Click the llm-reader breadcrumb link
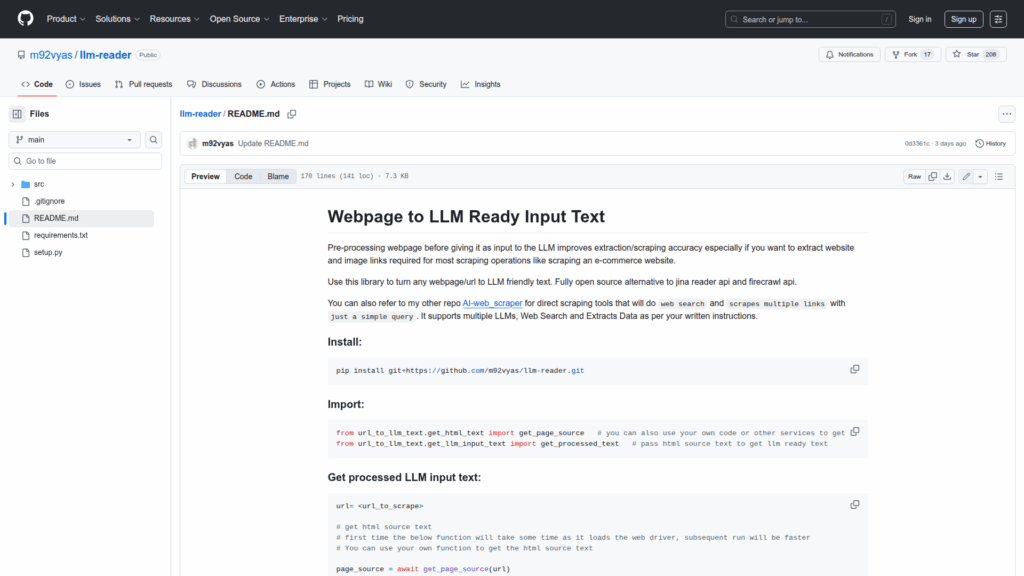 [200, 114]
